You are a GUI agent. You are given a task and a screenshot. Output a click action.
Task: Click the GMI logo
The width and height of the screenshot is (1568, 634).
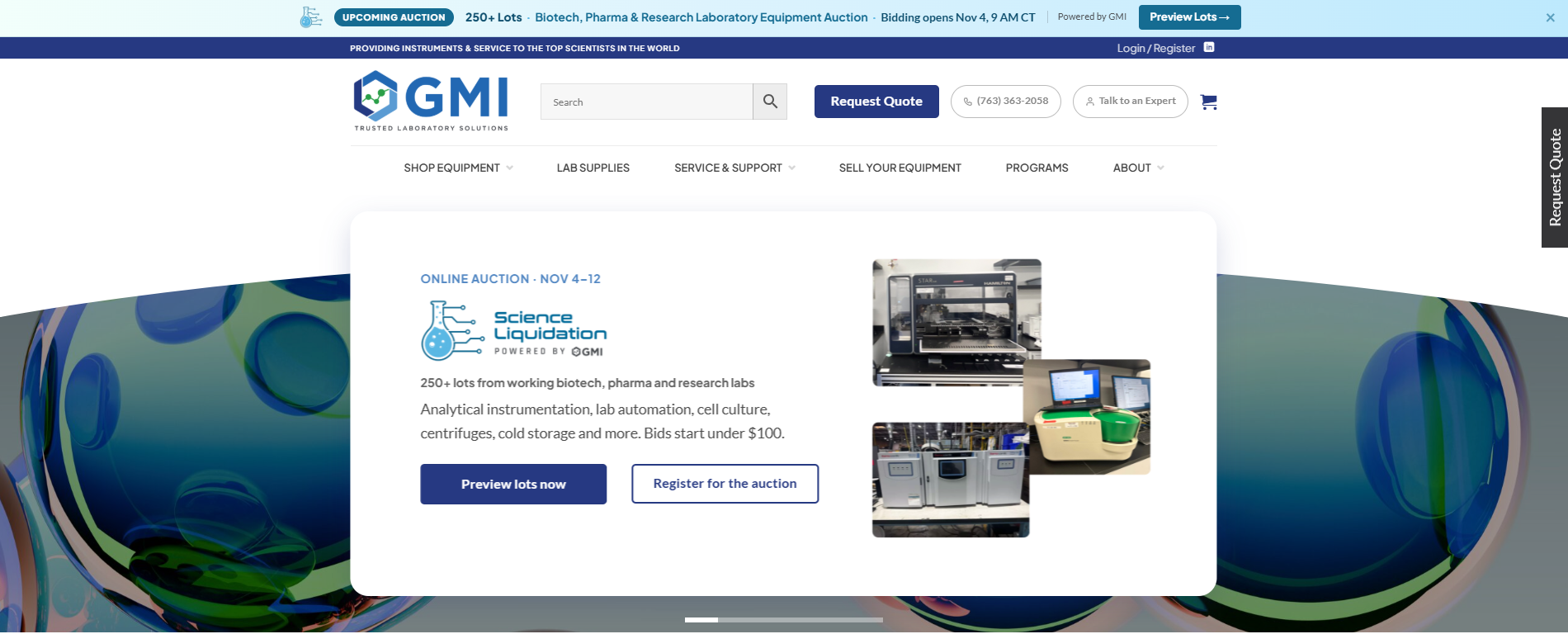tap(431, 101)
